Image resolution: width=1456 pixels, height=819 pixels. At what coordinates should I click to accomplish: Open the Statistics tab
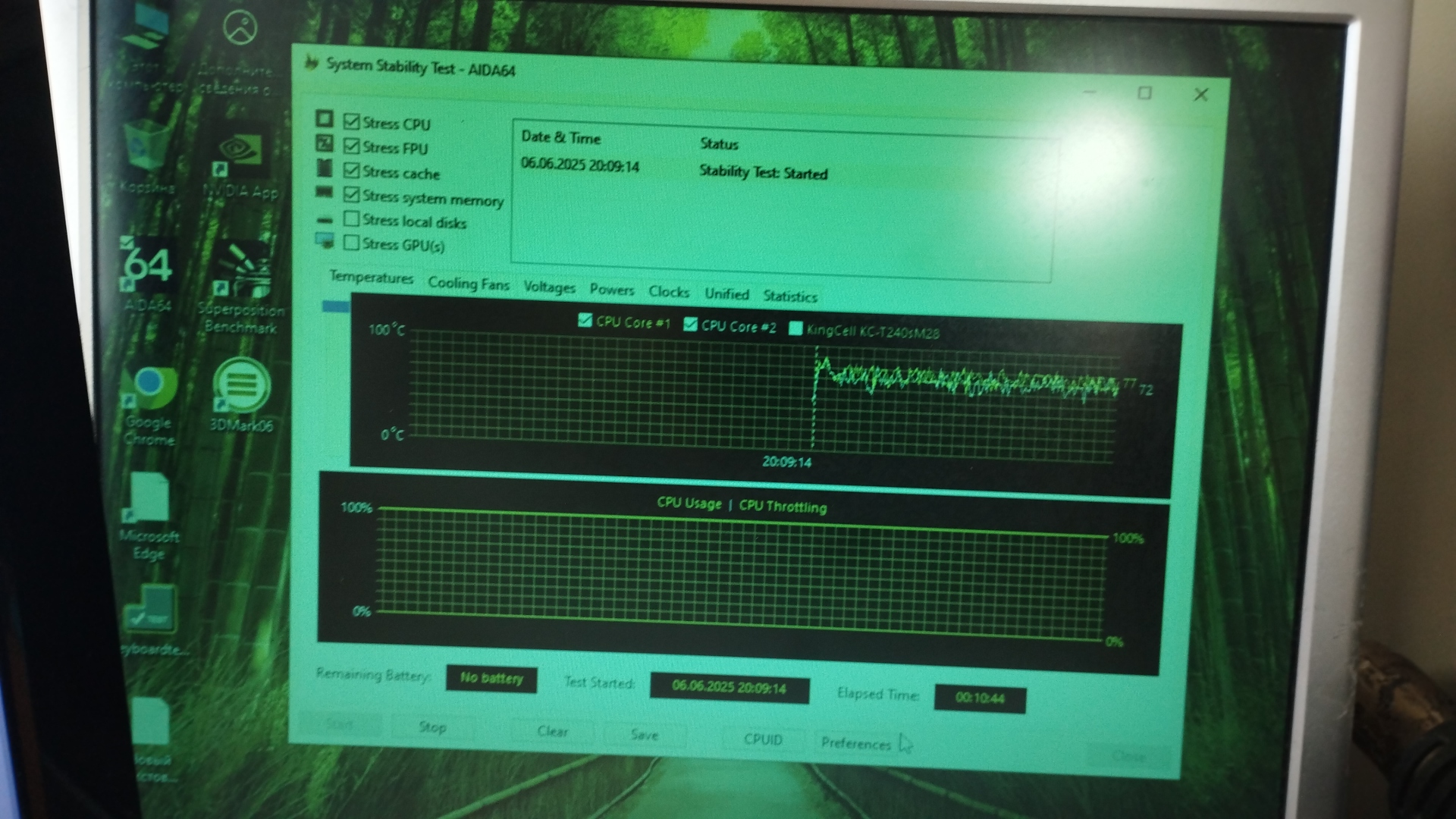789,296
